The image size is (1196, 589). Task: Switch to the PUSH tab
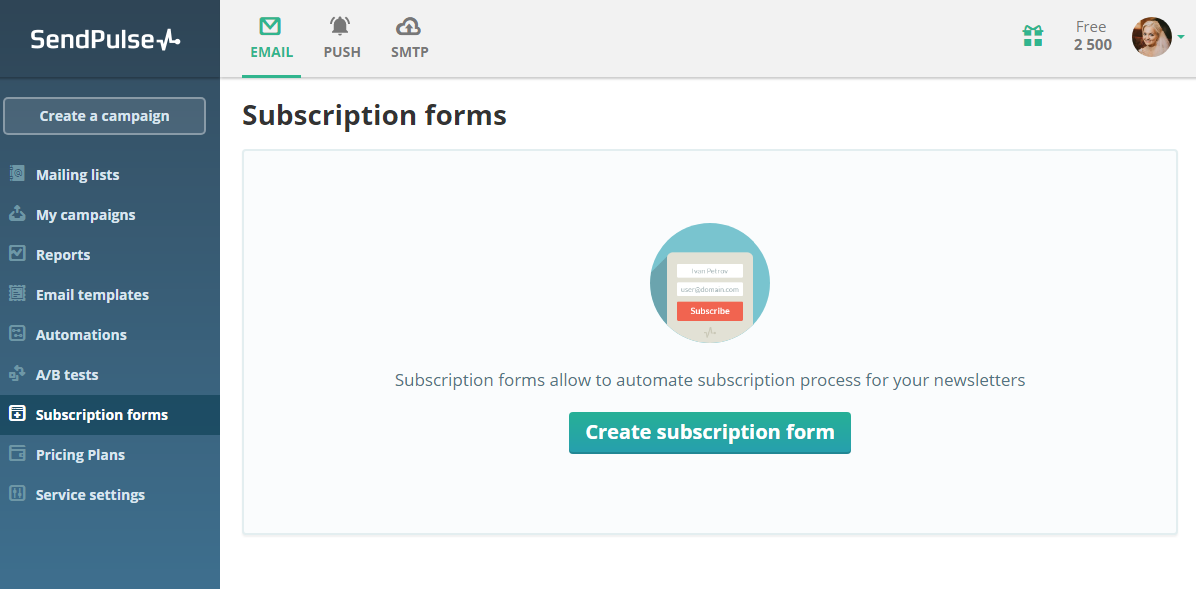[342, 38]
